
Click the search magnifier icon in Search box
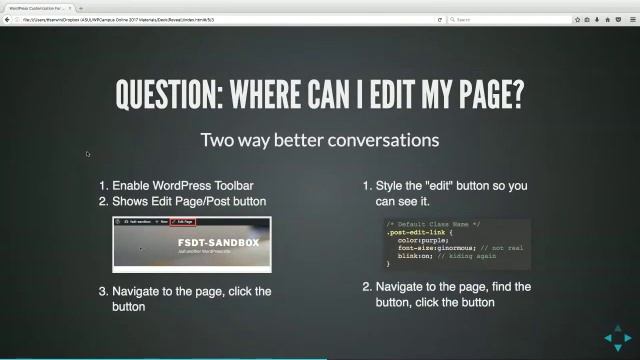click(452, 20)
